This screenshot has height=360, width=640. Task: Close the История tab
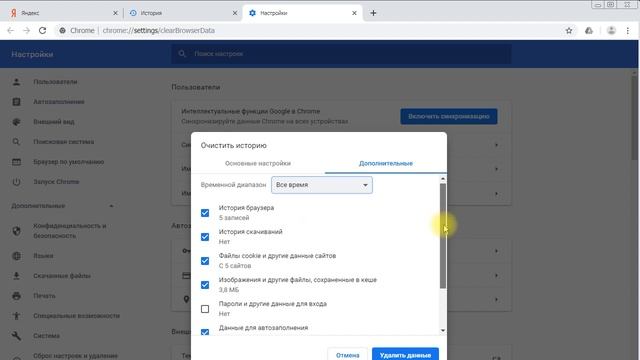[235, 13]
